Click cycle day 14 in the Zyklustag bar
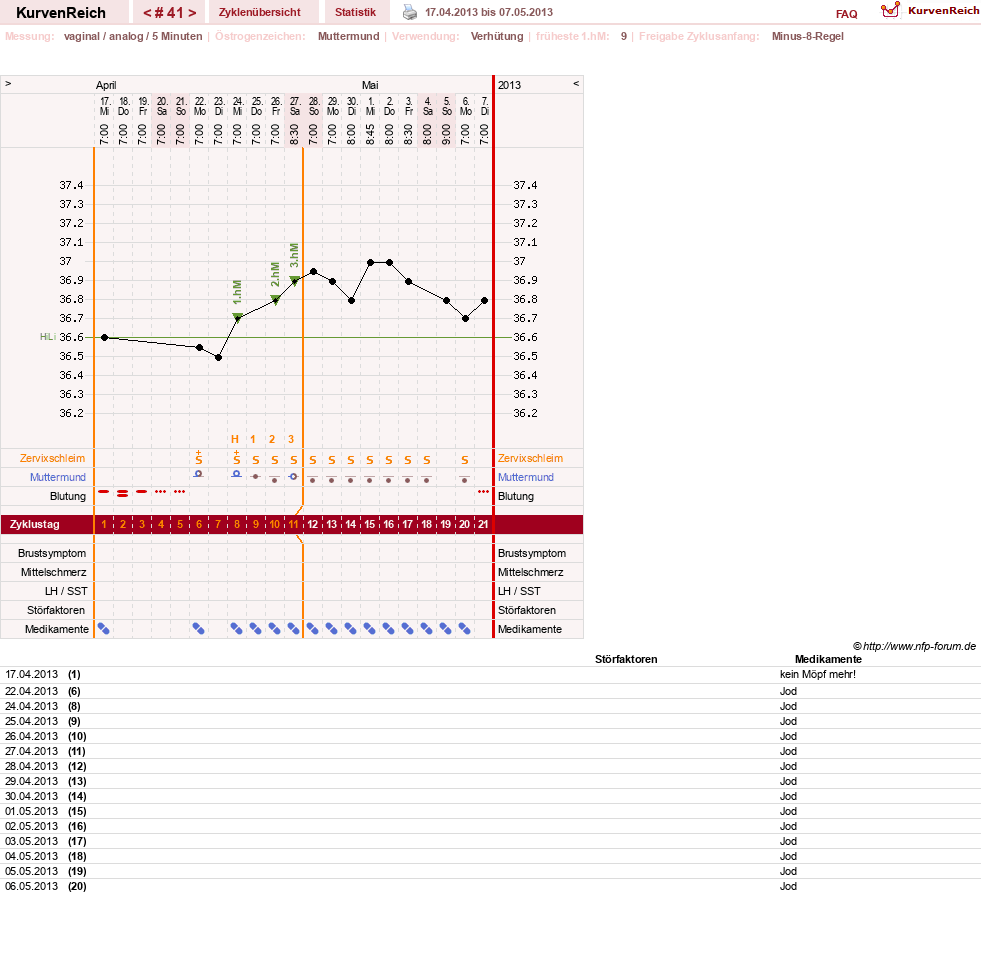The width and height of the screenshot is (981, 978). pyautogui.click(x=351, y=524)
